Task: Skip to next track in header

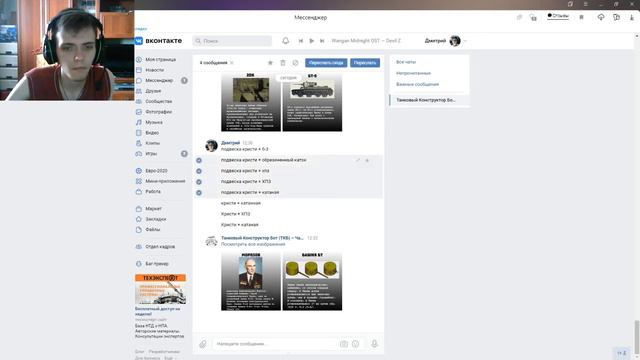Action: point(322,41)
